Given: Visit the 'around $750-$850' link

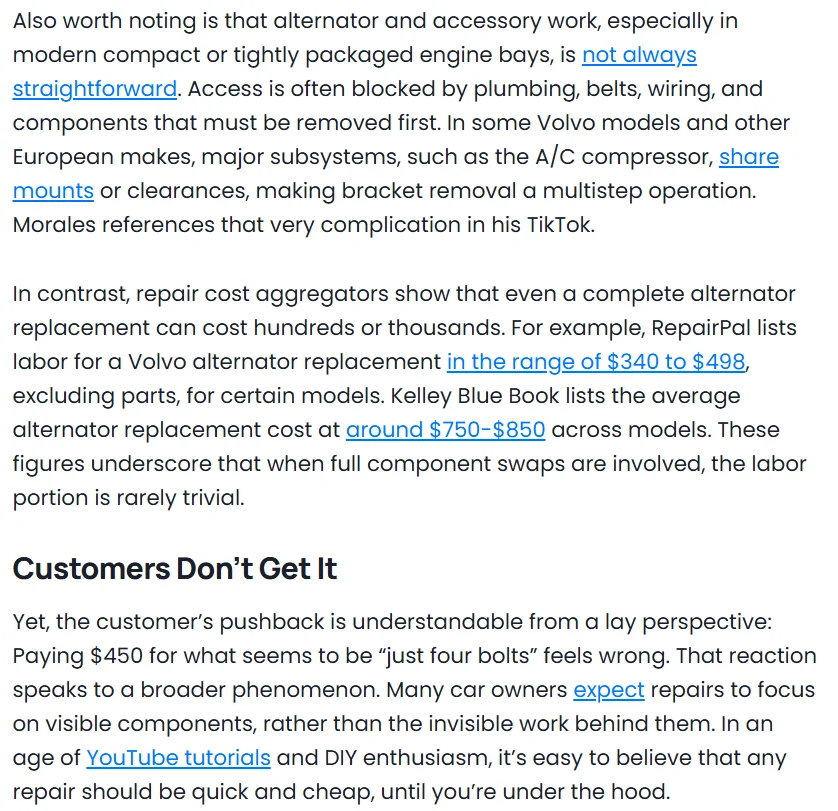Looking at the screenshot, I should point(445,430).
